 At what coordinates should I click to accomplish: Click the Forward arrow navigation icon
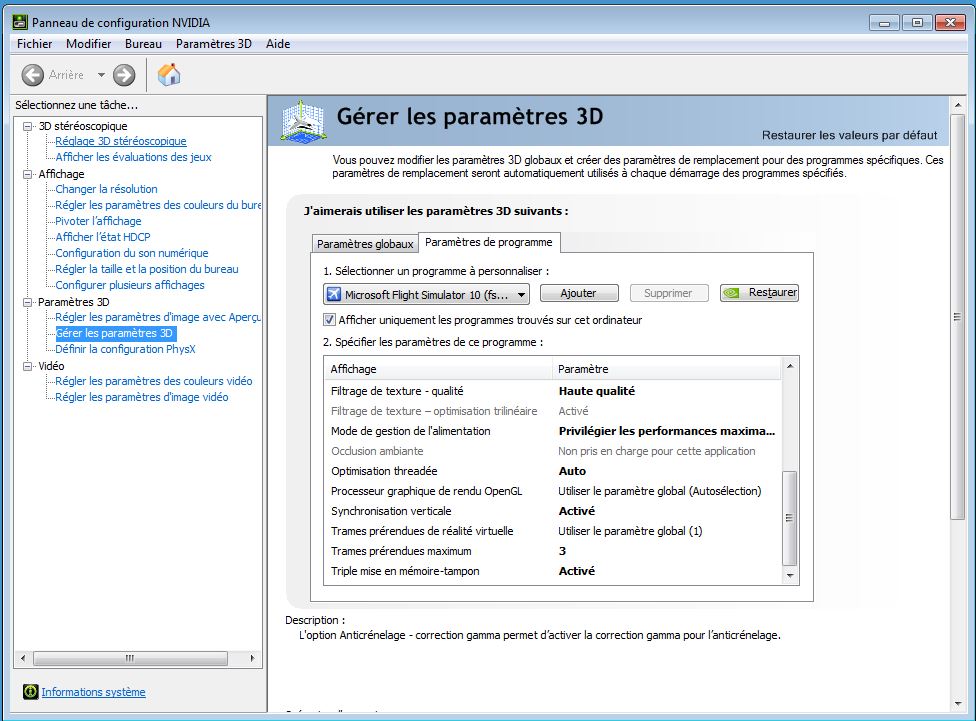(x=124, y=75)
